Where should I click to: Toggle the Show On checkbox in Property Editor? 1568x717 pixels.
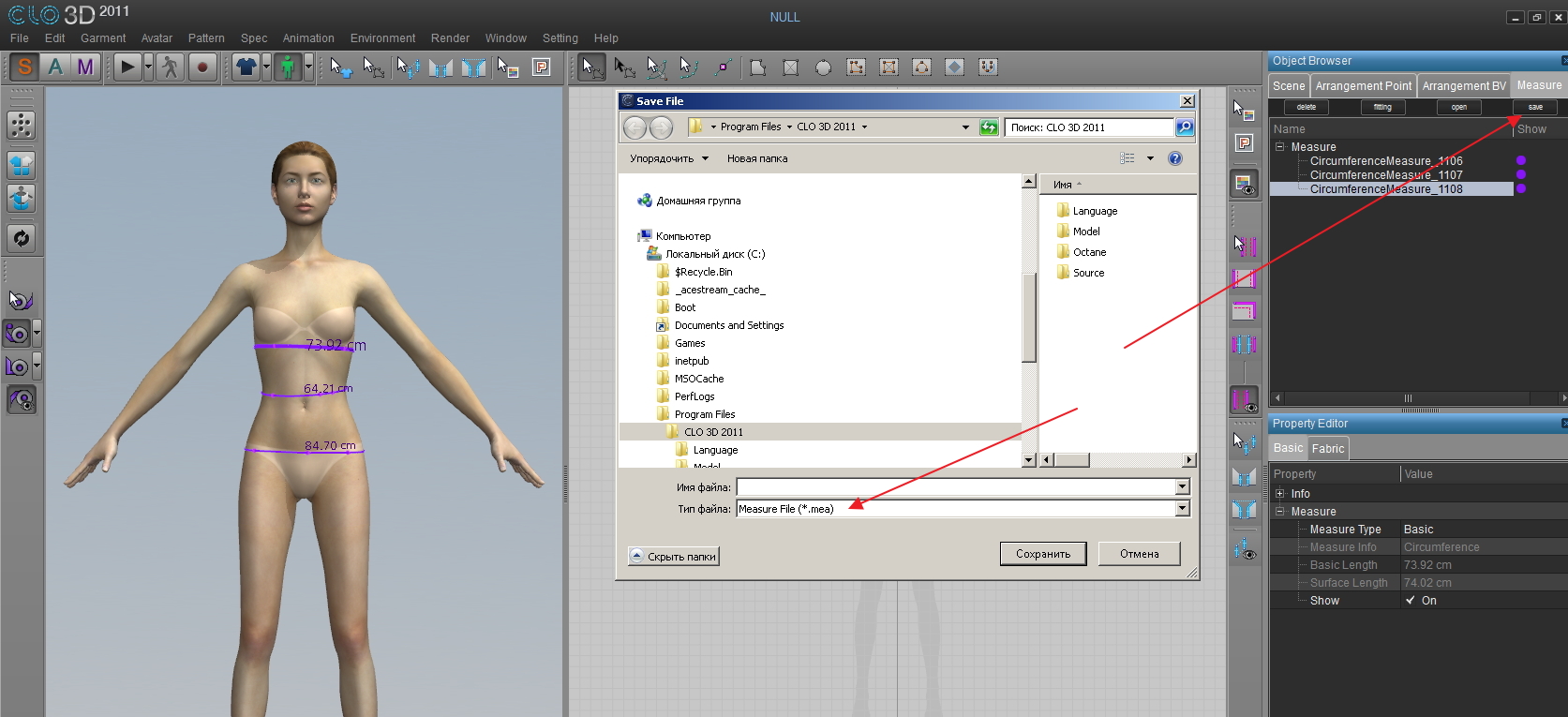tap(1410, 601)
